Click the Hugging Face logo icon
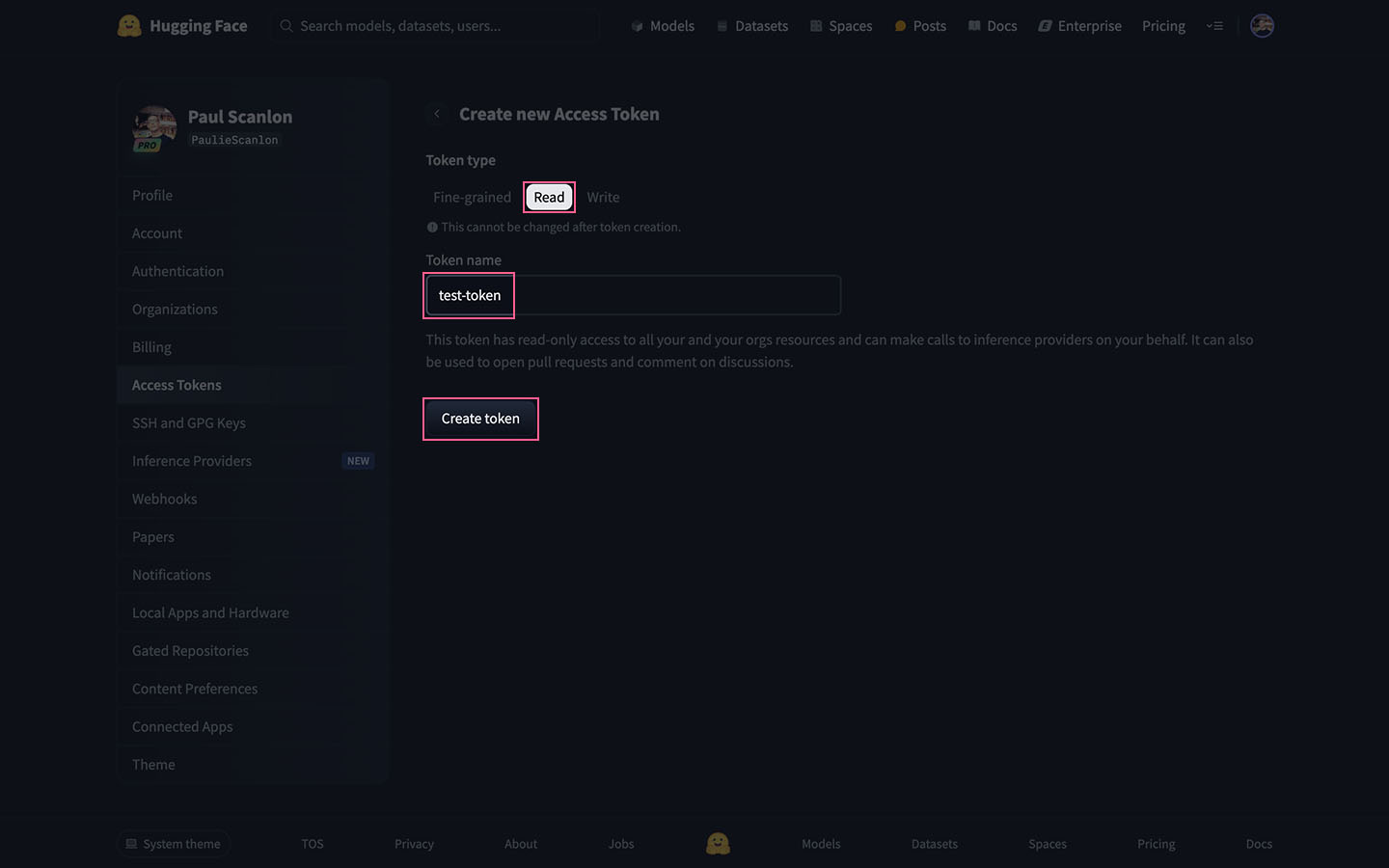 pyautogui.click(x=129, y=26)
